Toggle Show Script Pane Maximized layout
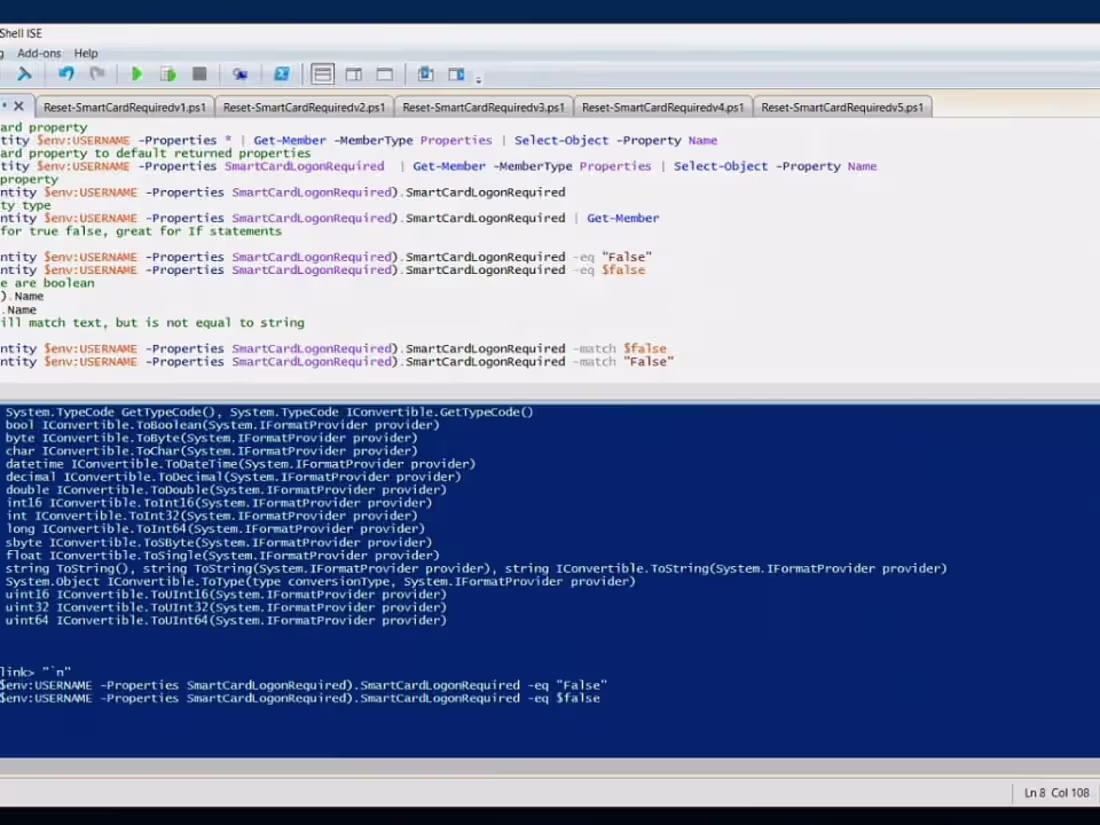The image size is (1100, 825). pos(384,74)
